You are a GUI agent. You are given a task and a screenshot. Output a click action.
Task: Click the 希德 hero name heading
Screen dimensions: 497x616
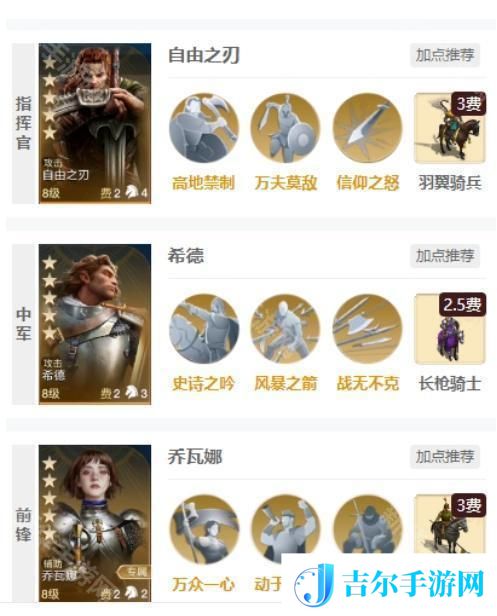186,256
